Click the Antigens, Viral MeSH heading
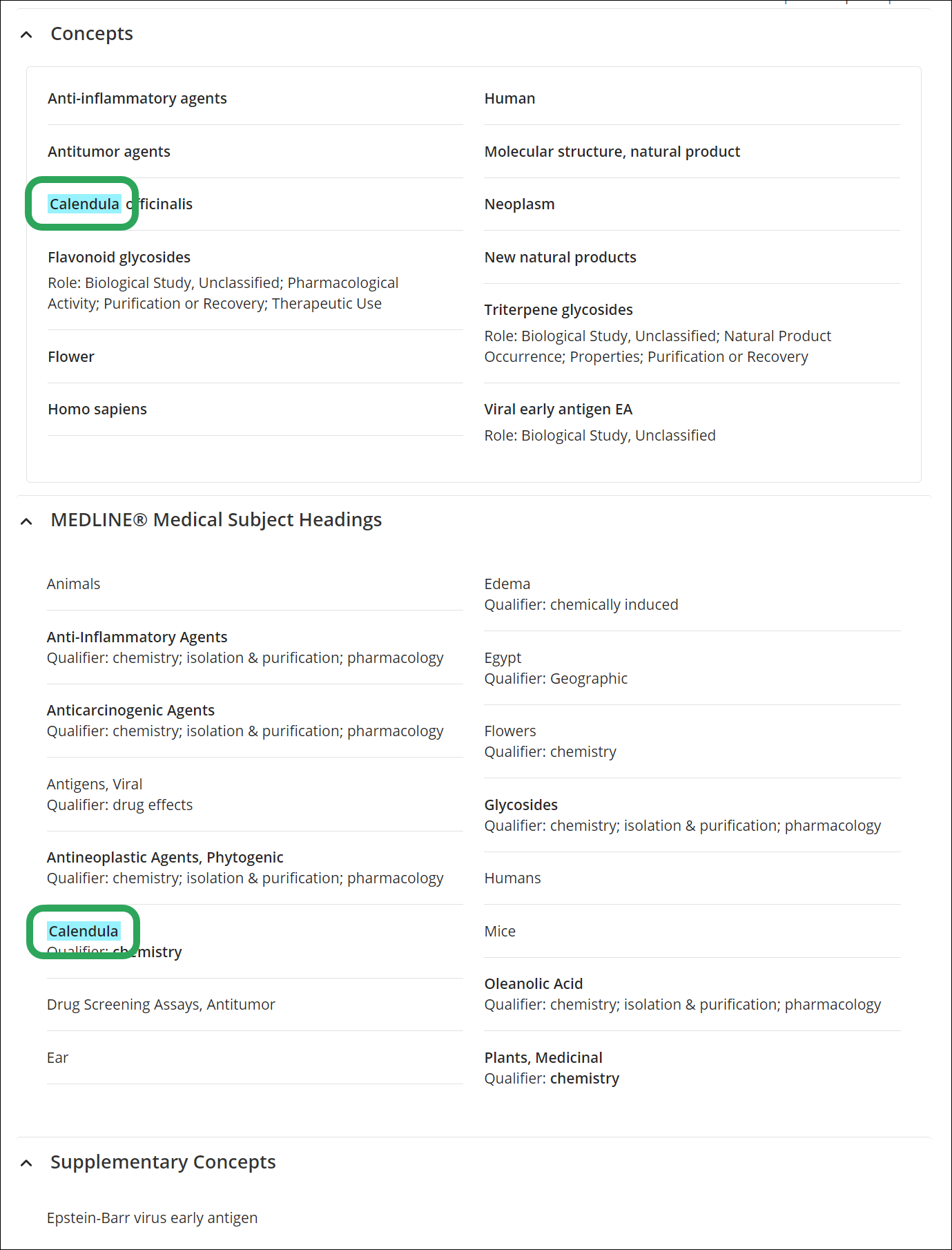This screenshot has width=952, height=1250. point(95,784)
